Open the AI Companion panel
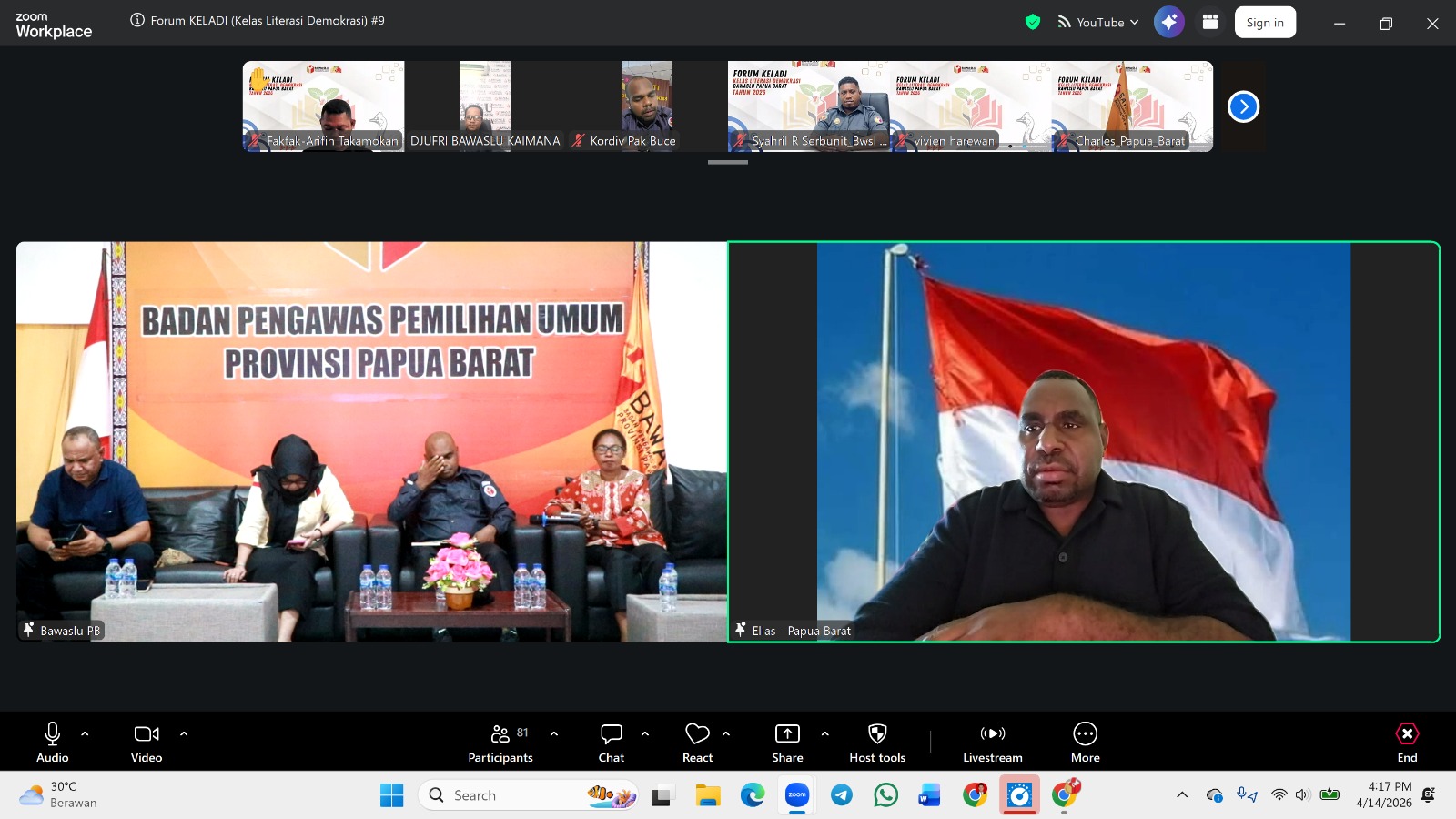 (x=1170, y=22)
